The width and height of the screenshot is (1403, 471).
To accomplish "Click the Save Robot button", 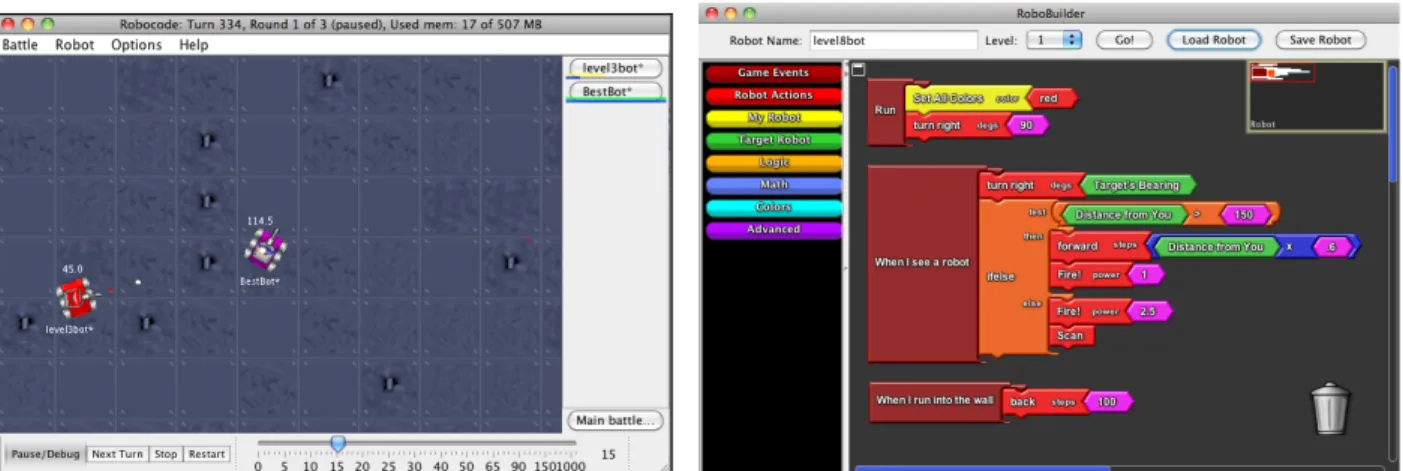I will 1321,41.
